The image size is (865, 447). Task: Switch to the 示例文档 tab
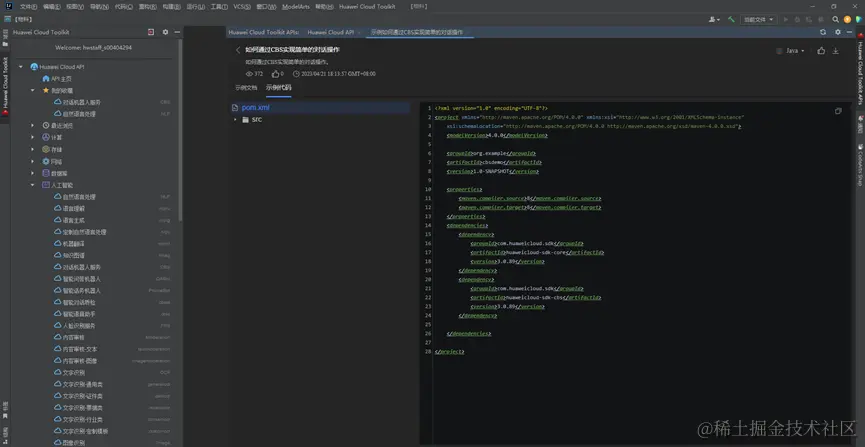(x=246, y=87)
